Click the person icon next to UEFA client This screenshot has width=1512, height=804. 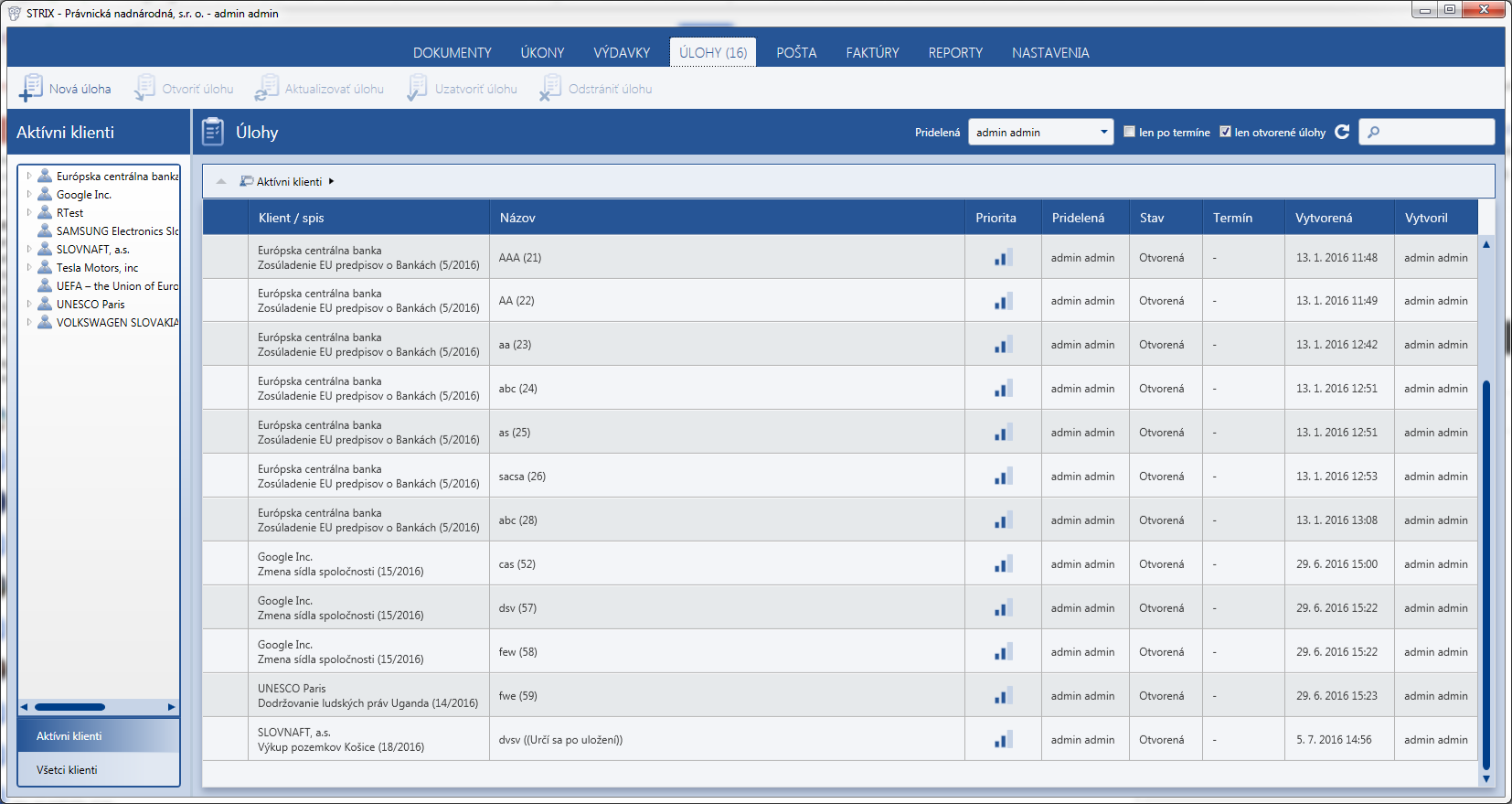[45, 285]
